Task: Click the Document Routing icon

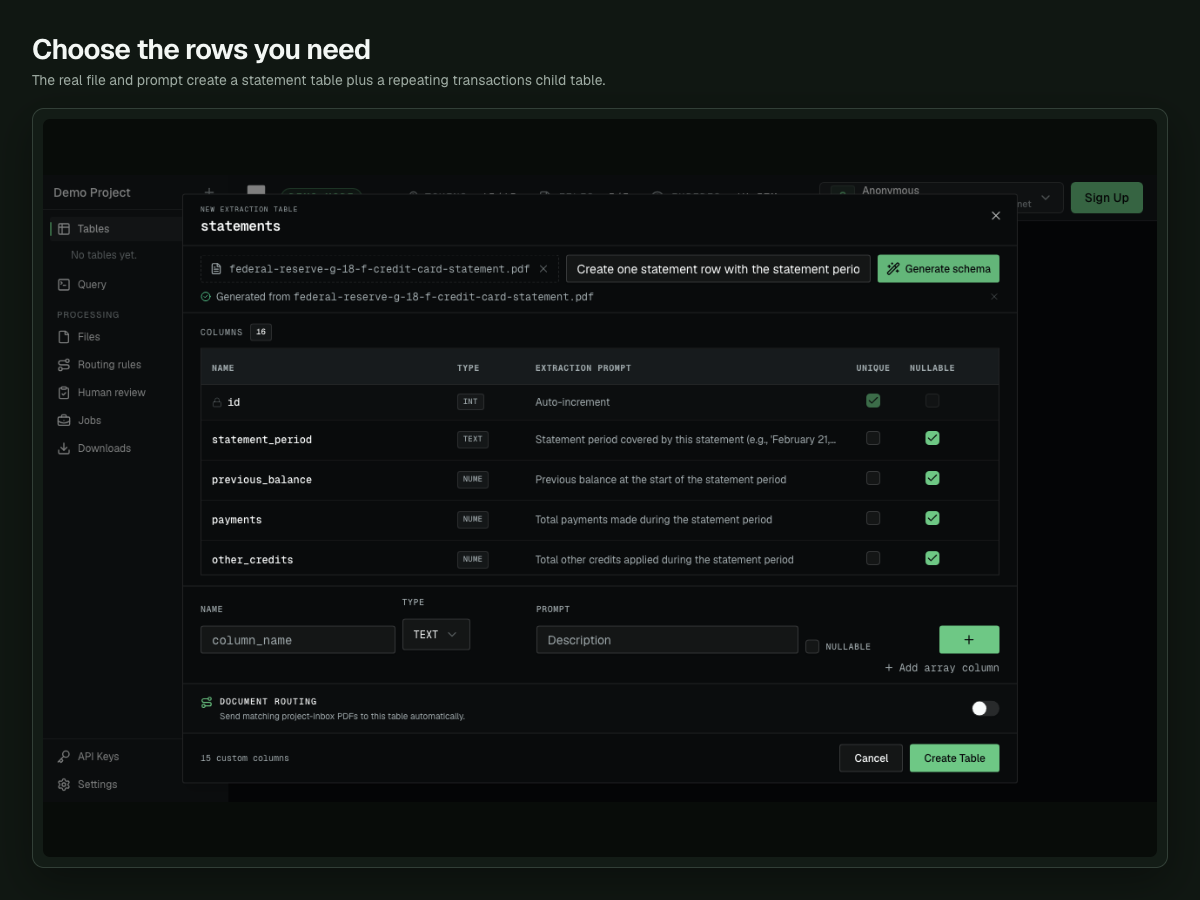Action: click(x=207, y=703)
